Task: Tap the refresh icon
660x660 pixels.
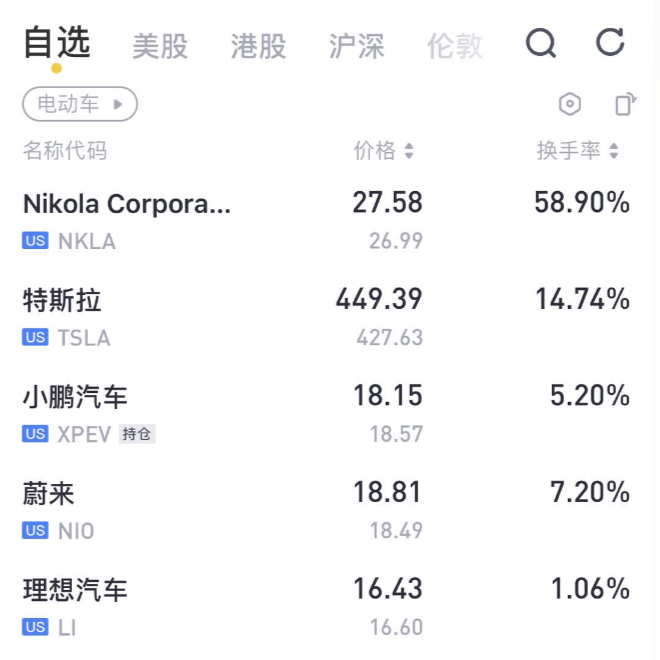Action: (610, 43)
